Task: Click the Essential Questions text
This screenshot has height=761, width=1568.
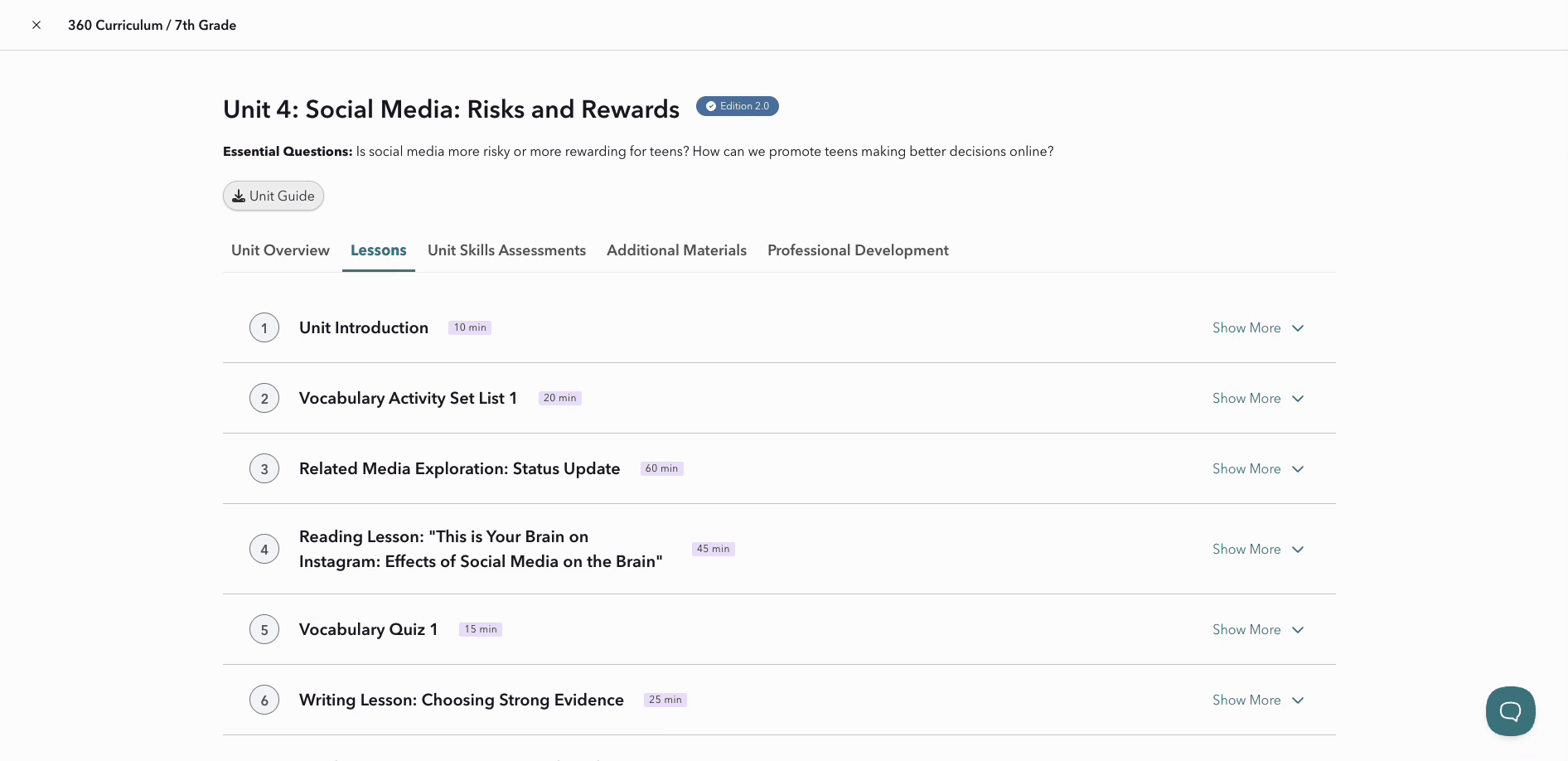Action: coord(638,152)
